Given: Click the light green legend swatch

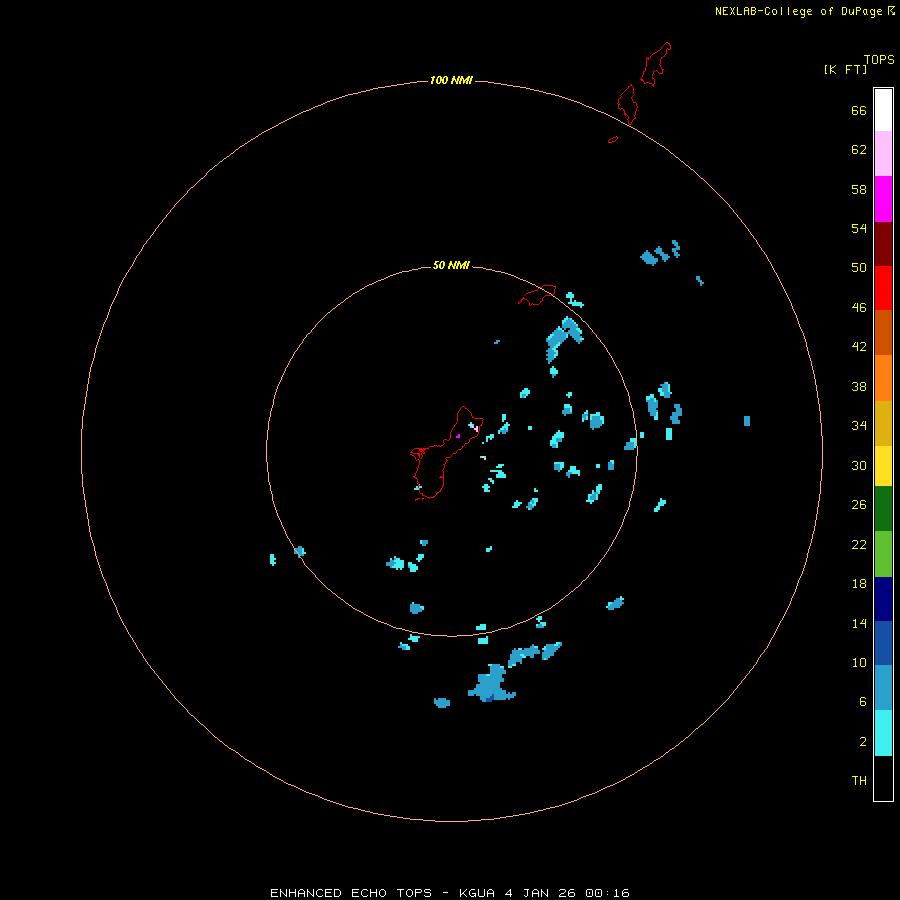Looking at the screenshot, I should point(883,554).
